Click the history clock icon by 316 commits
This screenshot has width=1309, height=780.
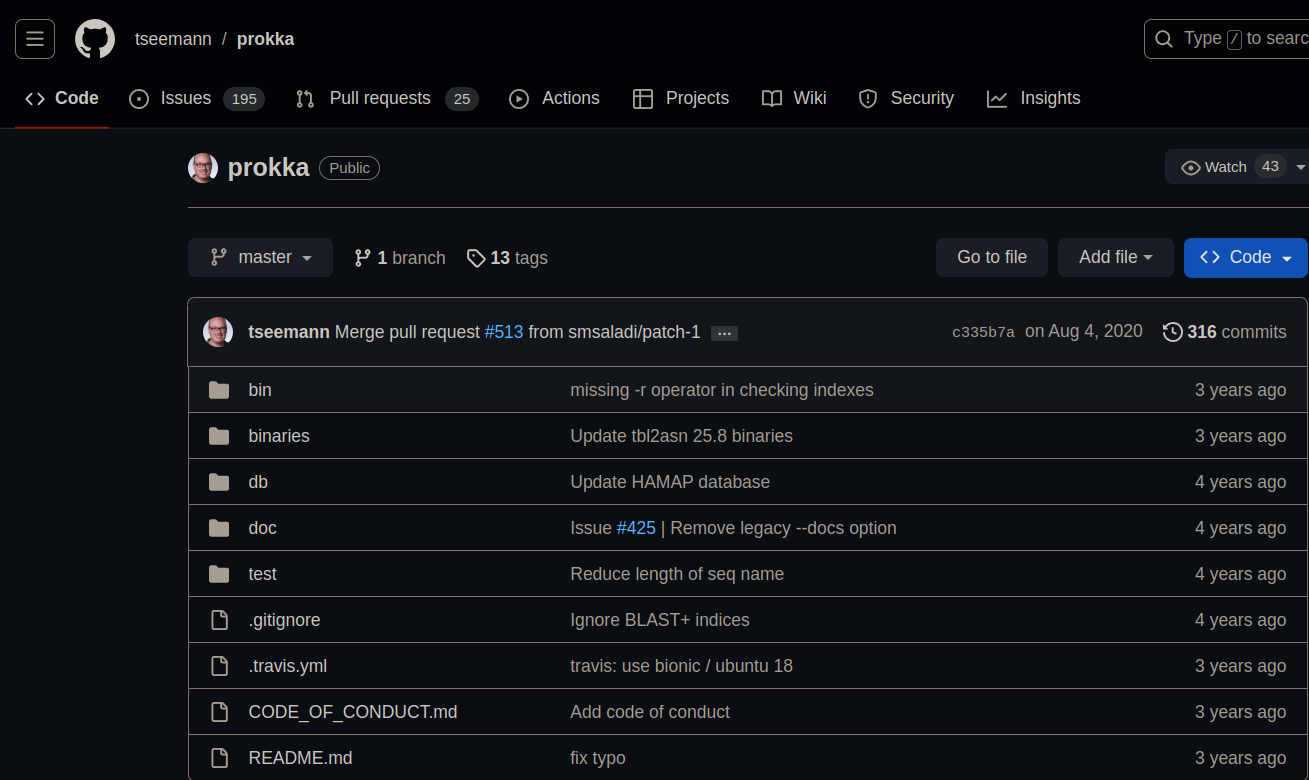[1173, 332]
